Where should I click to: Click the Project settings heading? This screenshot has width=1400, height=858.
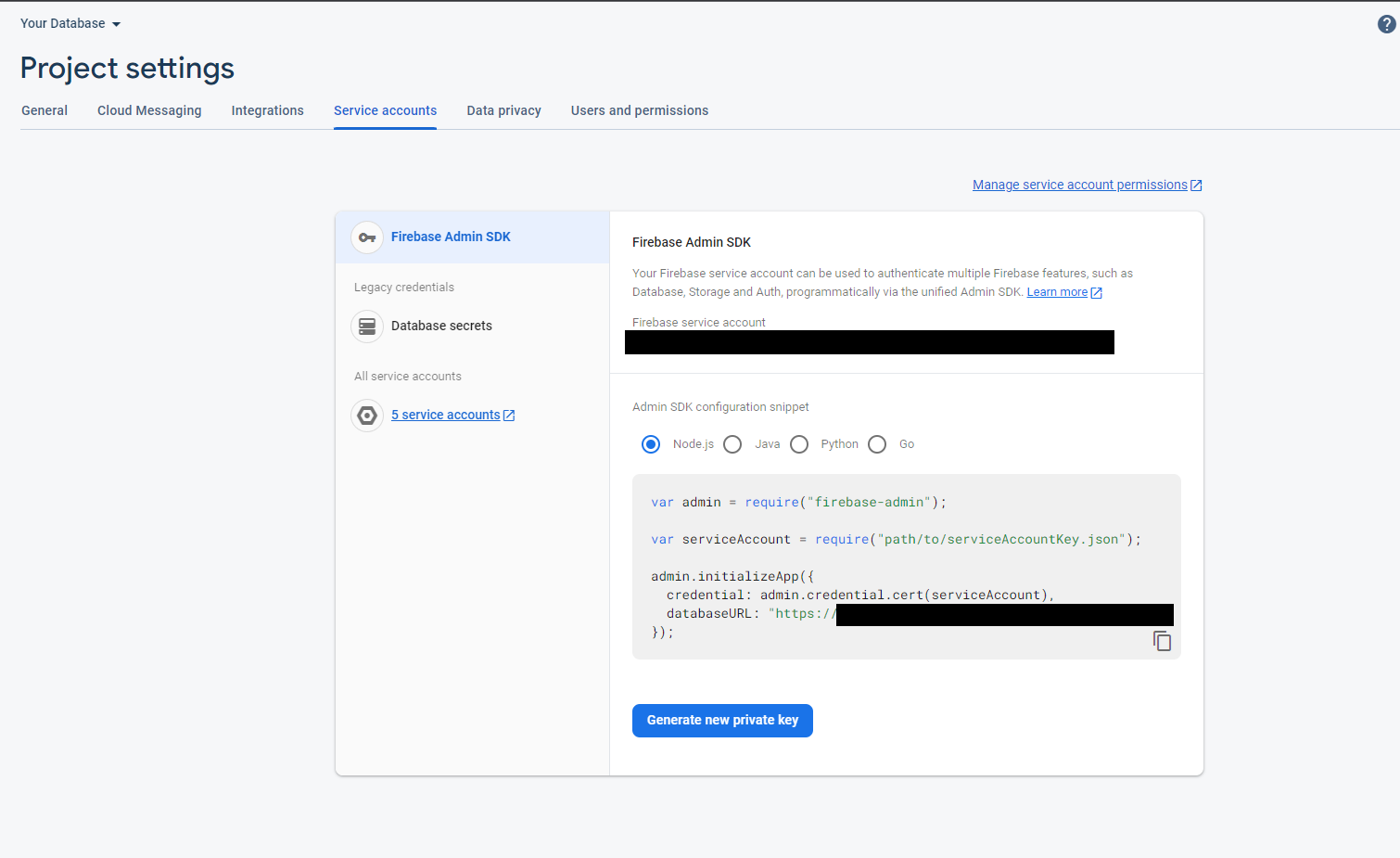(127, 68)
